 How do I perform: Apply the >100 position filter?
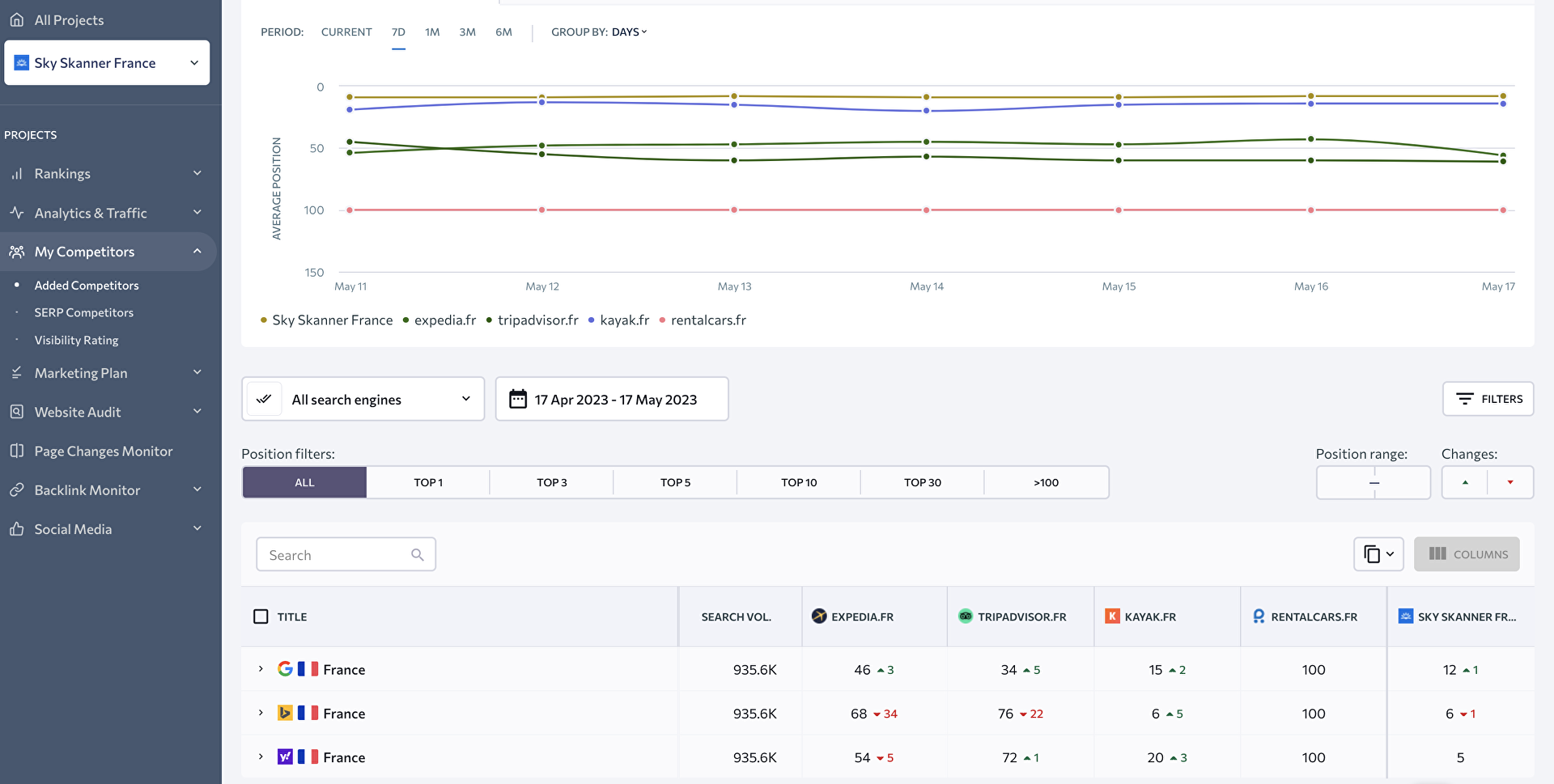(1047, 482)
